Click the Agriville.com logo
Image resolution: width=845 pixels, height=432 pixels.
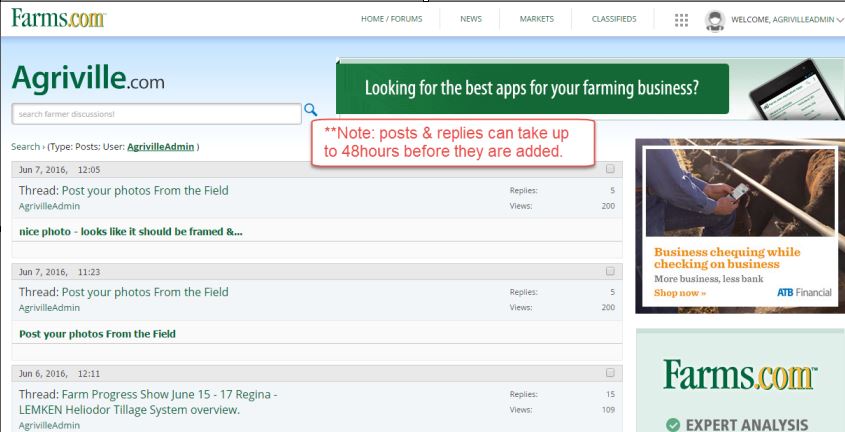click(x=88, y=78)
